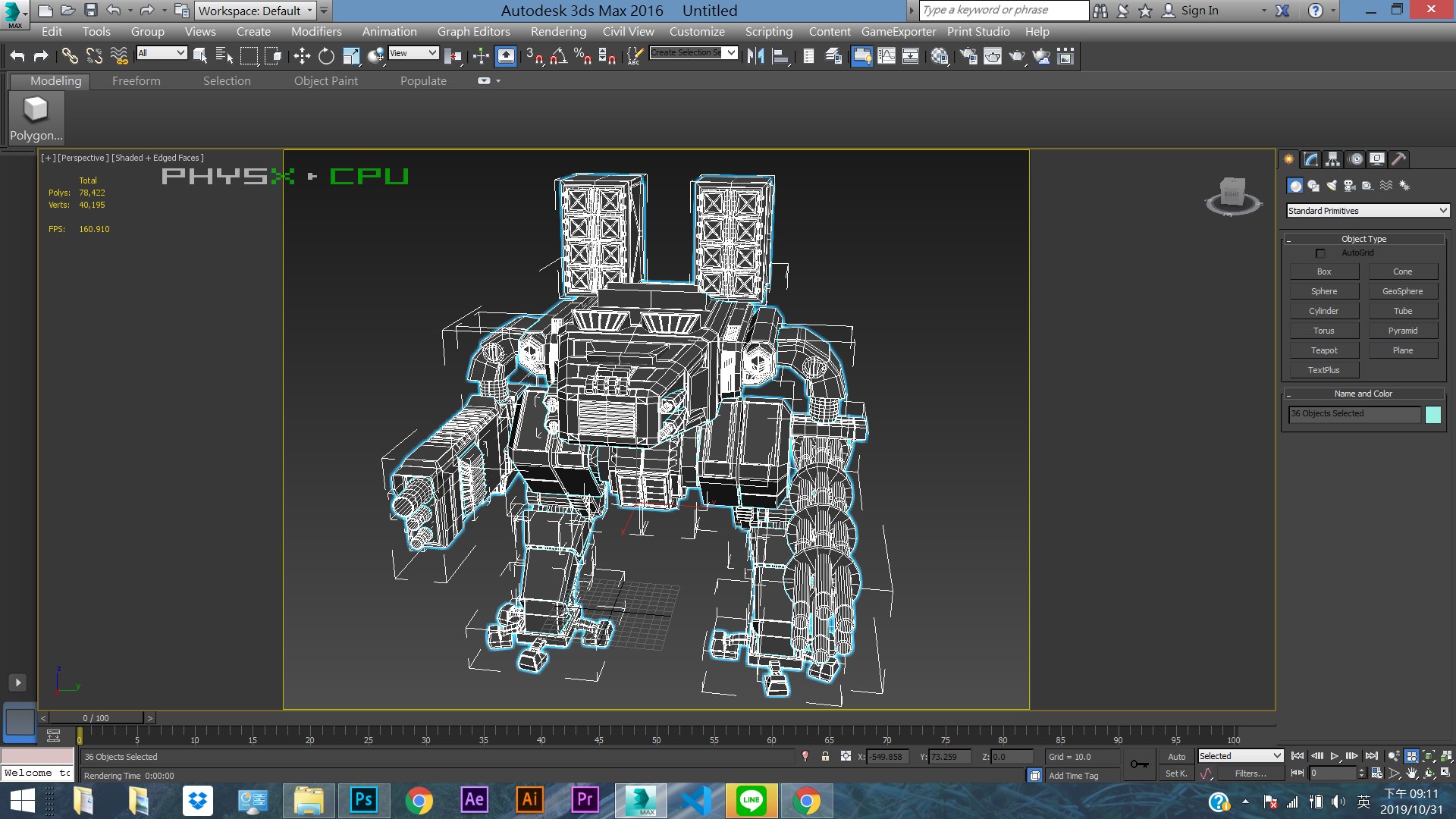Open the key filter Selected dropdown
The width and height of the screenshot is (1456, 819).
click(1241, 756)
